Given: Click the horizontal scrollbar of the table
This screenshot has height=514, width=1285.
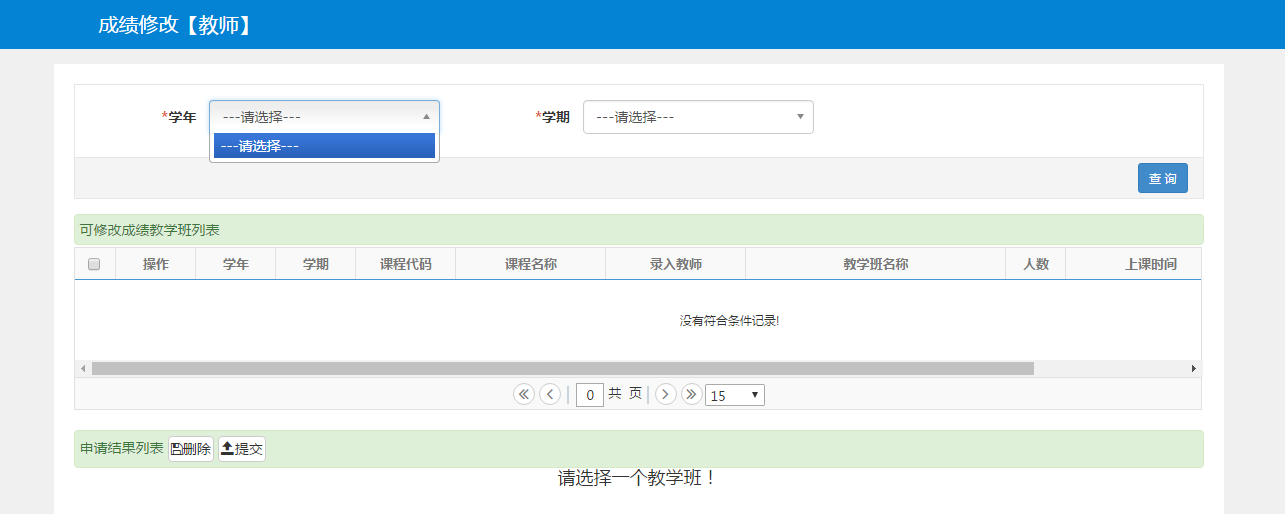Looking at the screenshot, I should 562,369.
